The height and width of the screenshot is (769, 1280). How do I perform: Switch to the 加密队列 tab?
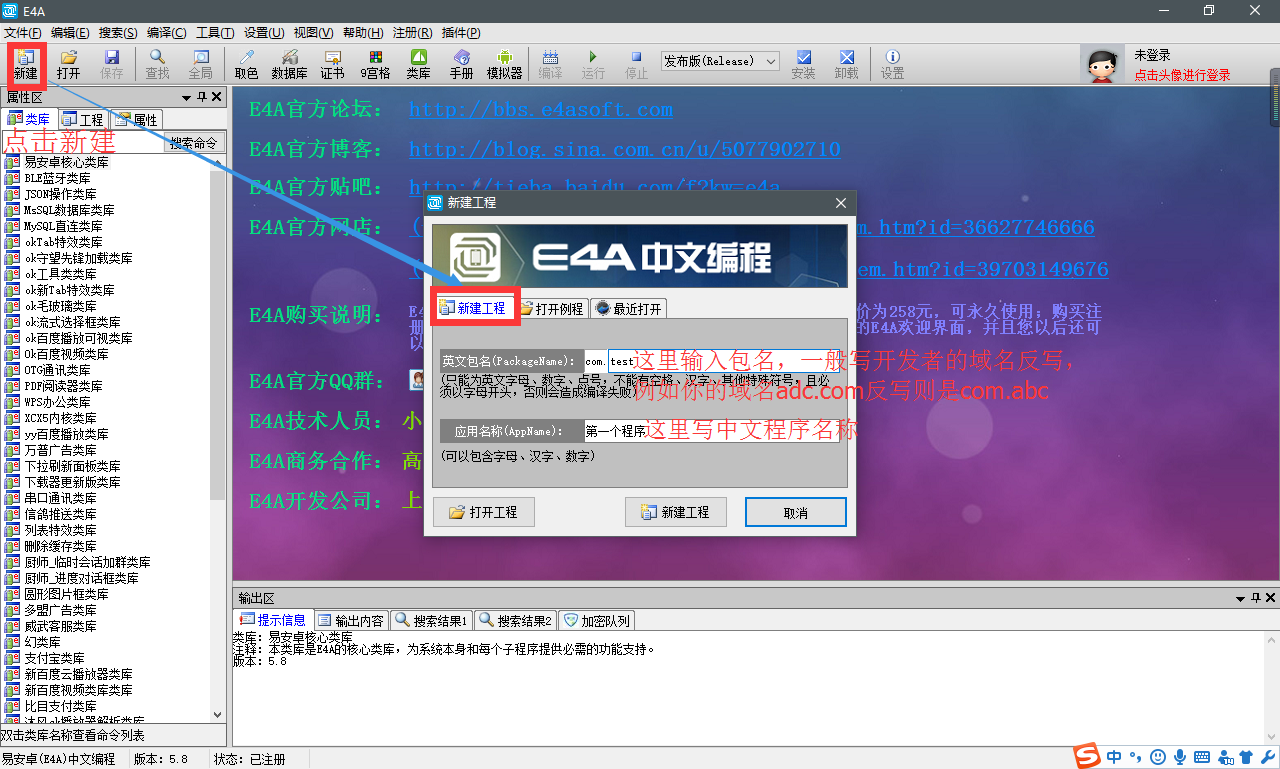point(597,620)
